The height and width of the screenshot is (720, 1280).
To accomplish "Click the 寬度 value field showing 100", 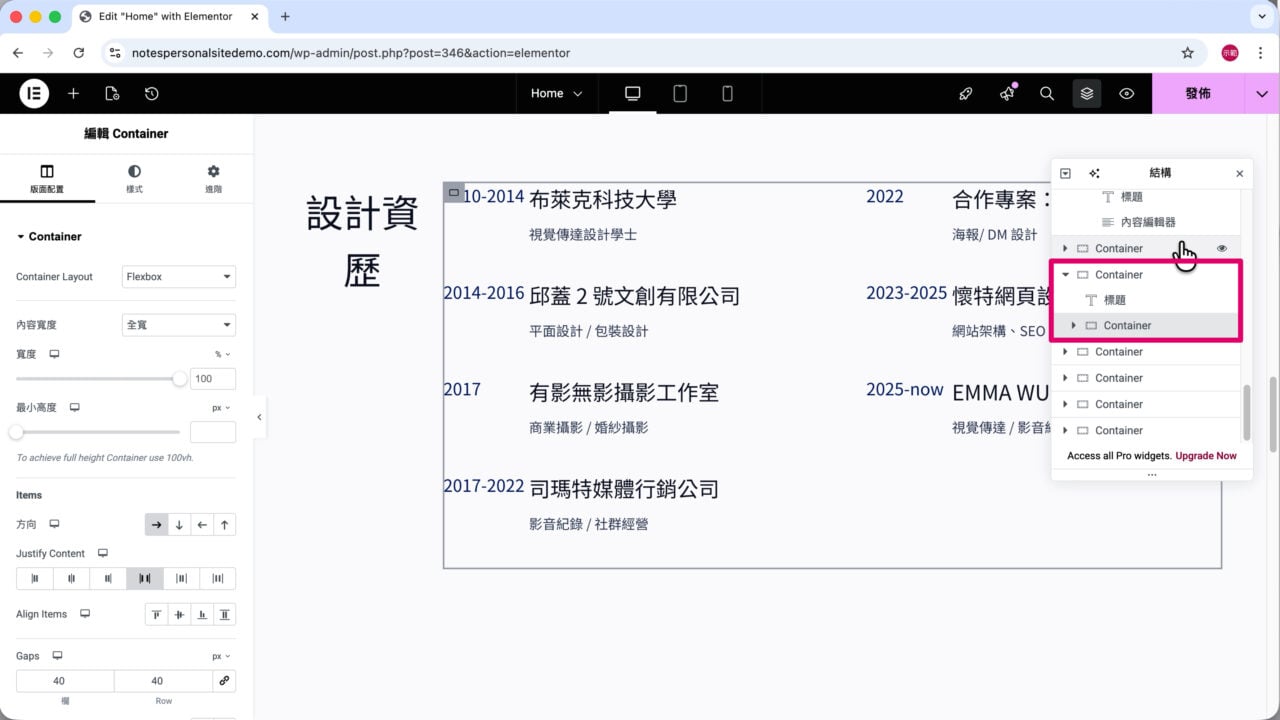I will coord(213,379).
